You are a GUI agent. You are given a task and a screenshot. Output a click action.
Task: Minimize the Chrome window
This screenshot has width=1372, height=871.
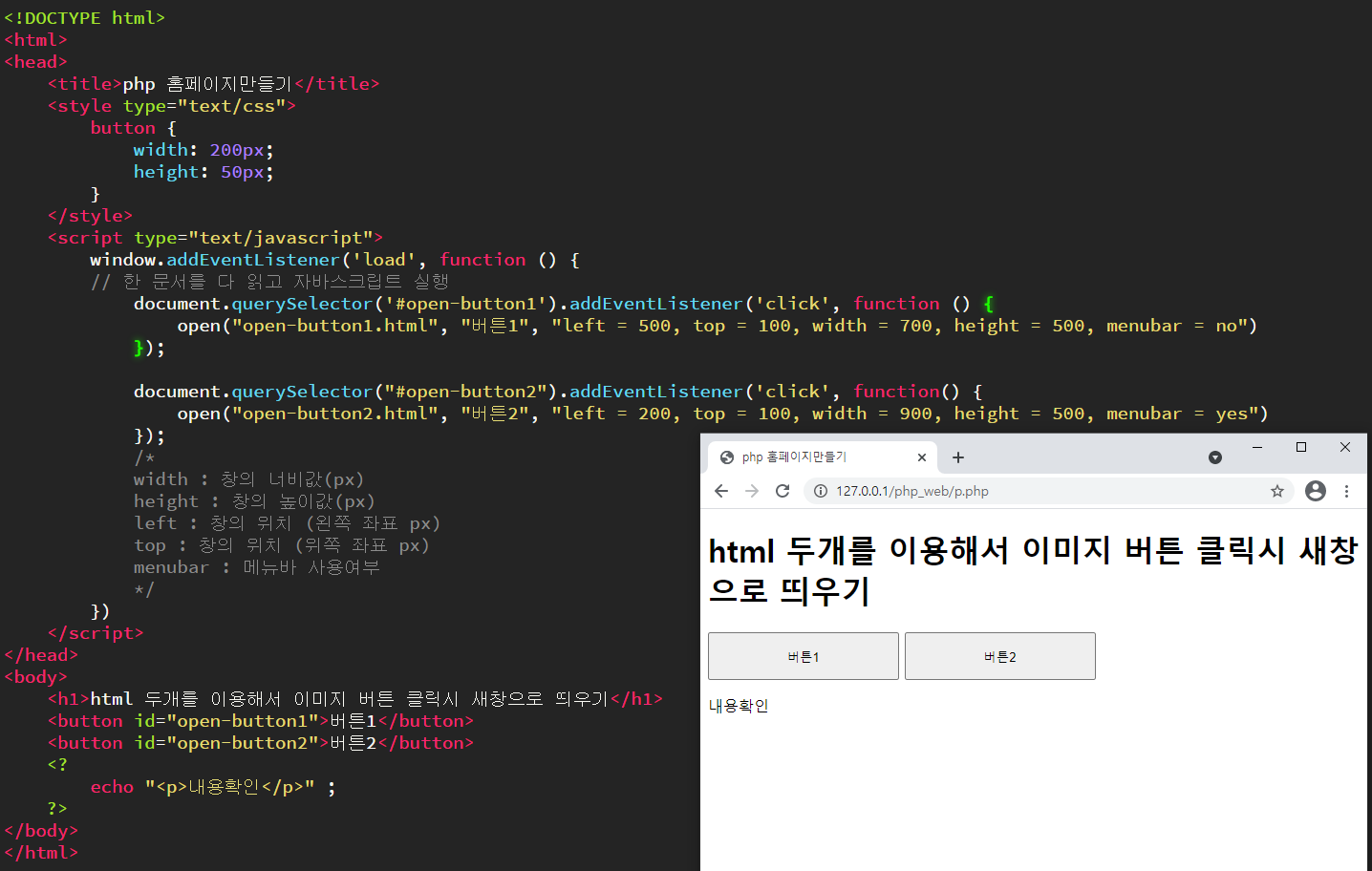click(x=1257, y=447)
